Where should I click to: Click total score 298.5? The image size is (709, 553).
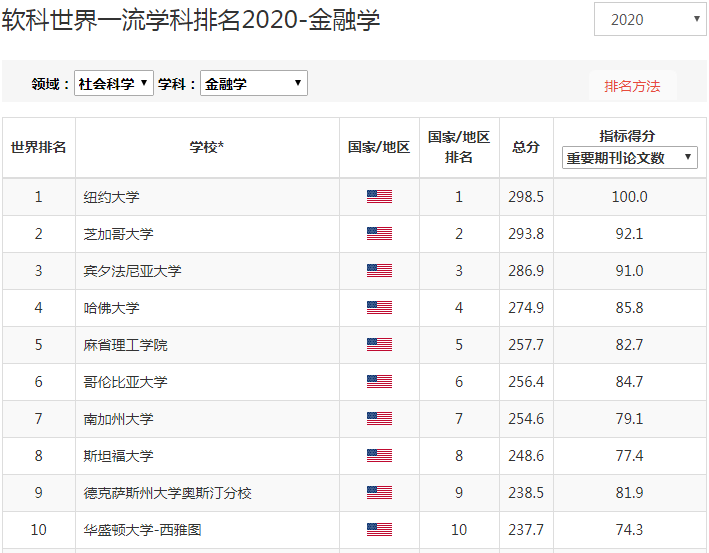click(526, 197)
